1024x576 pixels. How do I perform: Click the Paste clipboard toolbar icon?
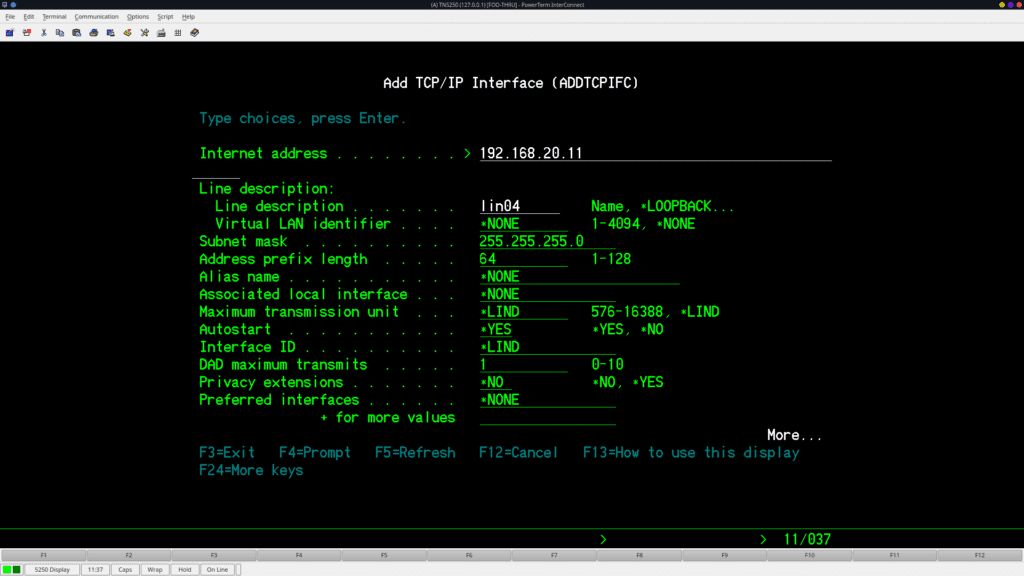click(77, 33)
